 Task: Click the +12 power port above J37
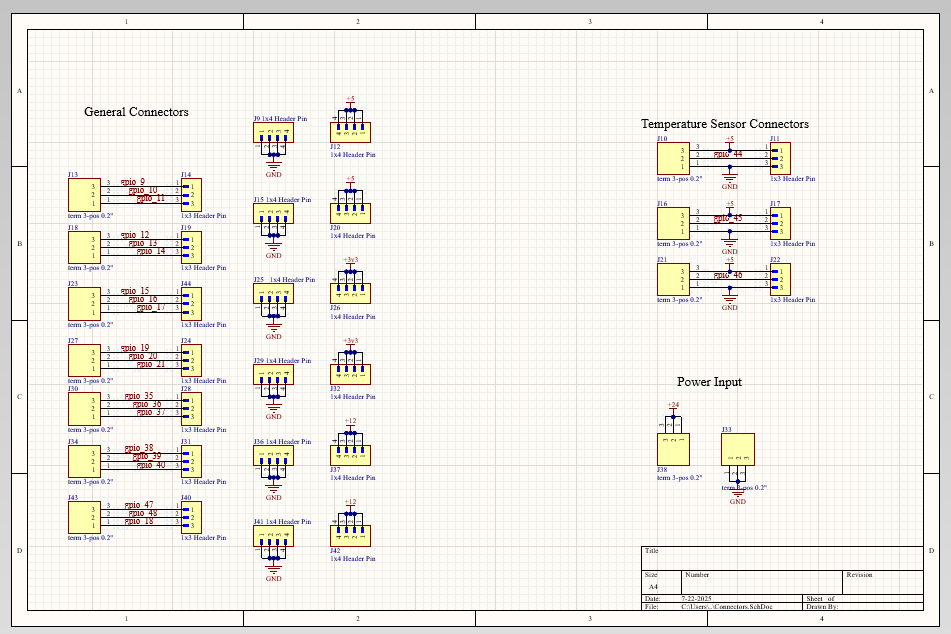pos(350,422)
